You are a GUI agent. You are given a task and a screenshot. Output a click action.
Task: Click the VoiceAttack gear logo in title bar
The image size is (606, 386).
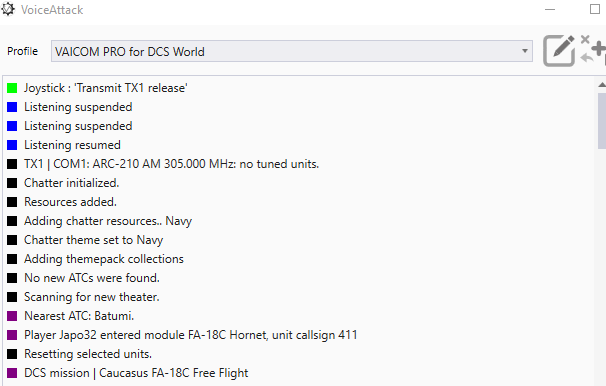click(x=8, y=9)
